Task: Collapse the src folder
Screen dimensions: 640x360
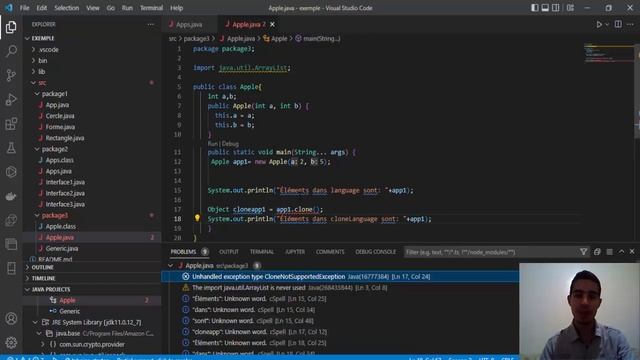Action: (34, 82)
